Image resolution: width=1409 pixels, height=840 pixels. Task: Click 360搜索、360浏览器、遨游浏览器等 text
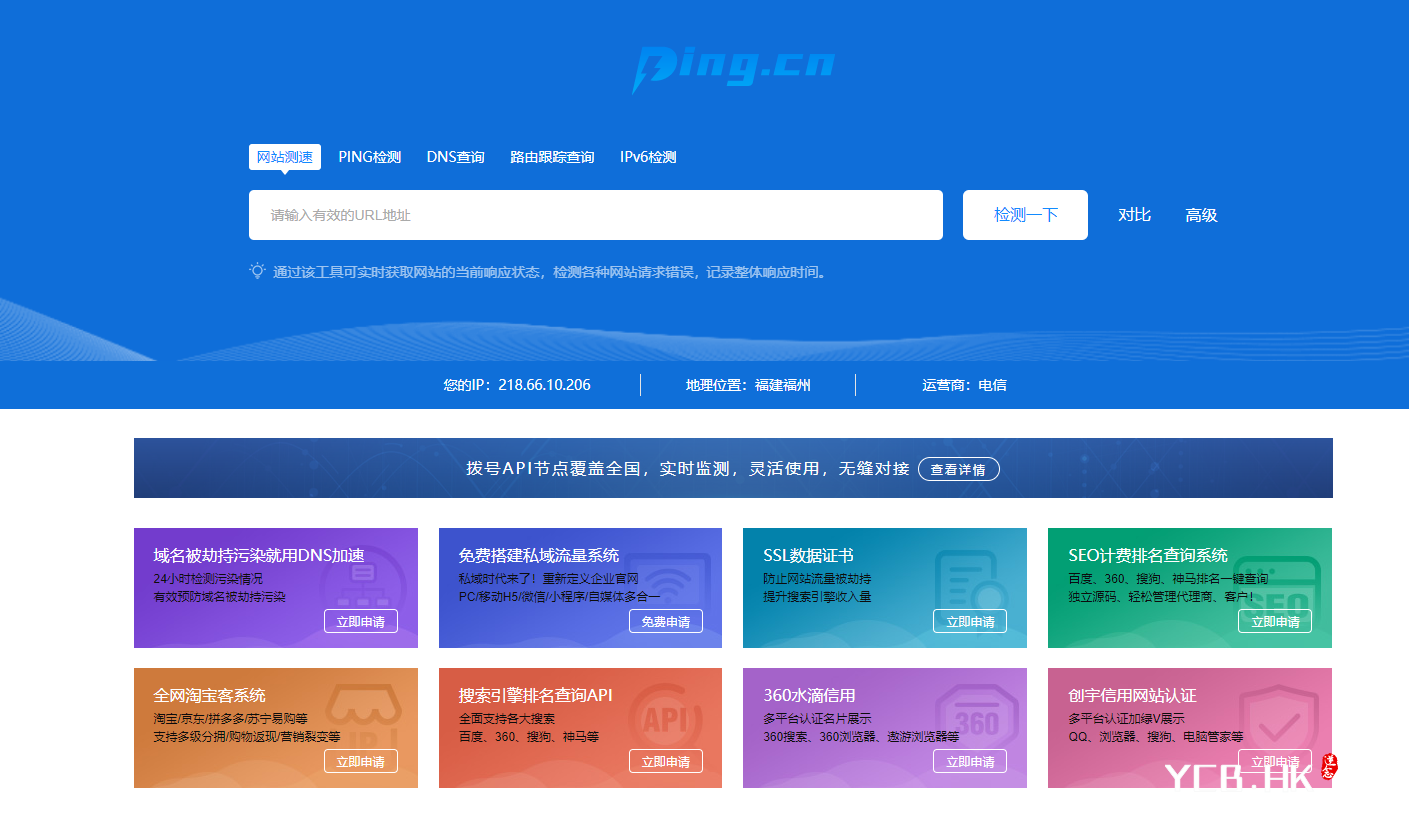(x=861, y=737)
